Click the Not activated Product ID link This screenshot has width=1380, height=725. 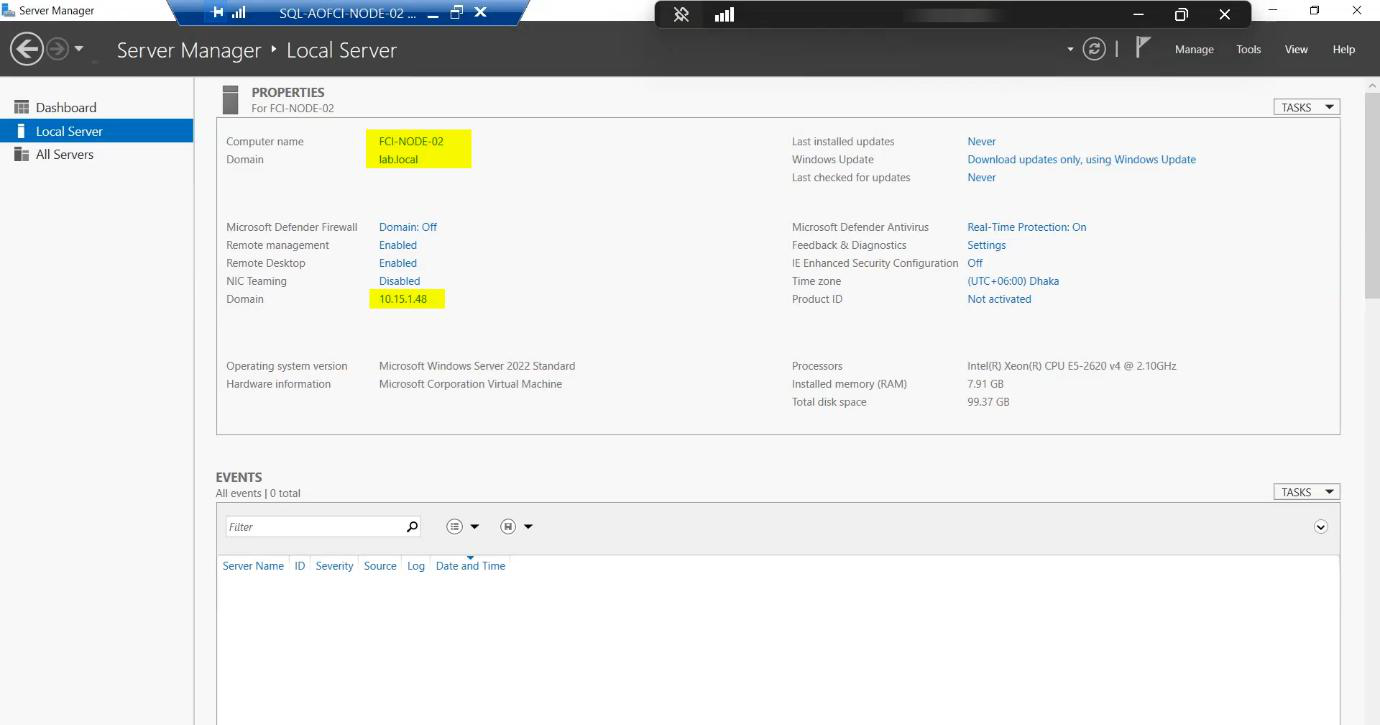[999, 299]
